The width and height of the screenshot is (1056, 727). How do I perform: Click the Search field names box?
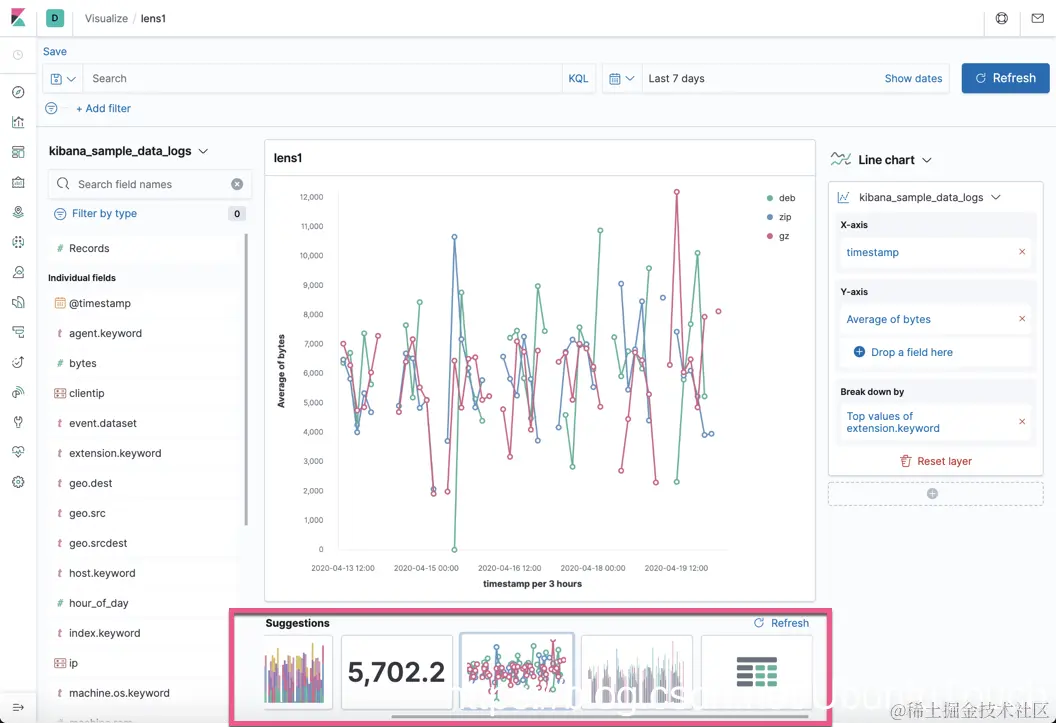pos(150,184)
